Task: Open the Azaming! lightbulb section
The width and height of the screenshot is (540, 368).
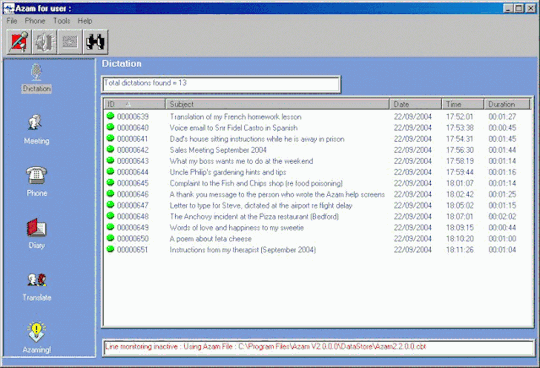Action: point(37,338)
